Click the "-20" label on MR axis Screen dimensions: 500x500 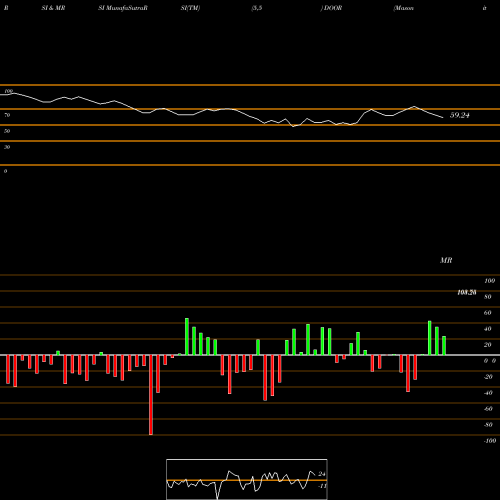pyautogui.click(x=488, y=377)
